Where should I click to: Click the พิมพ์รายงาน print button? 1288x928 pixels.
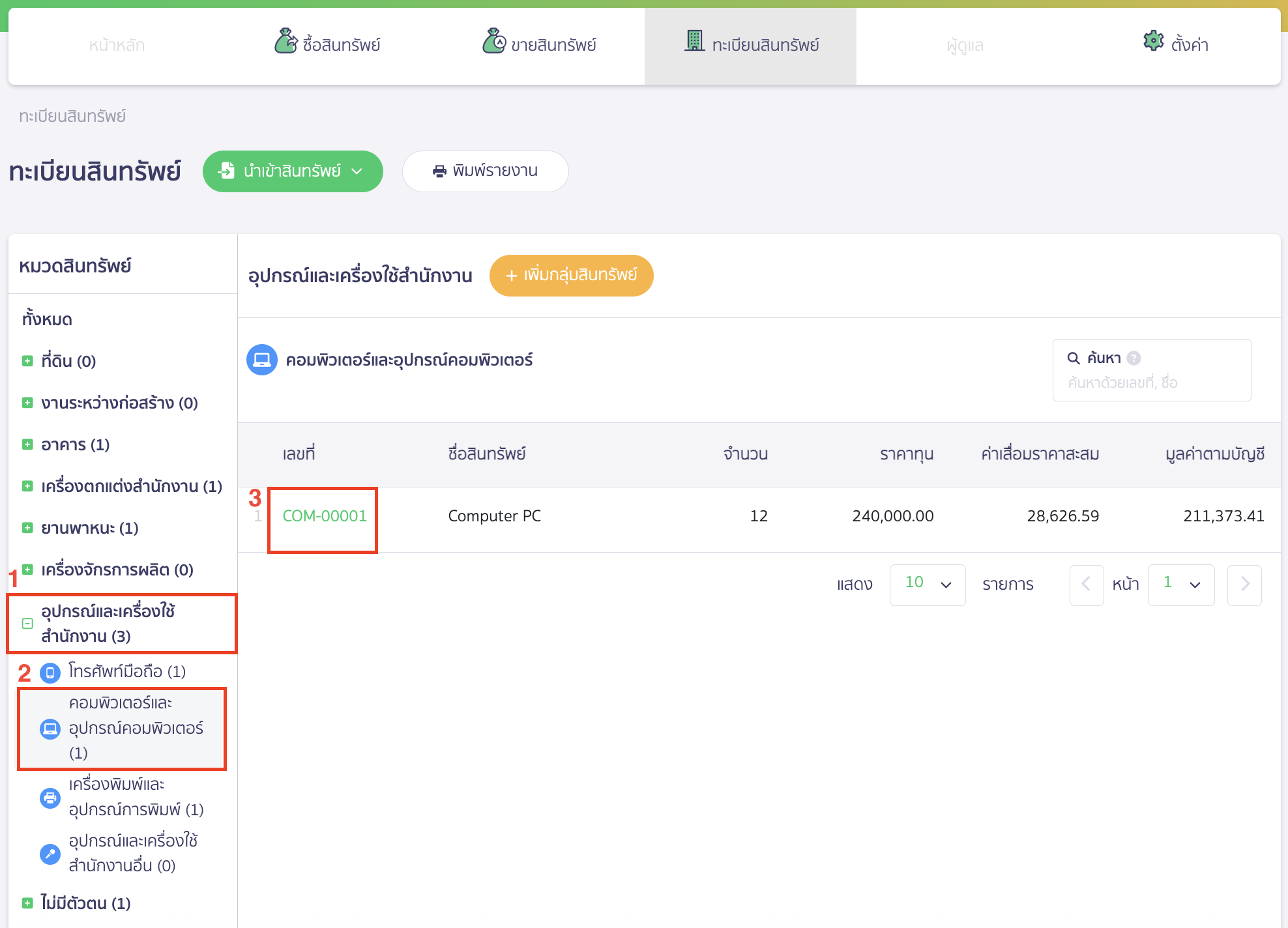[x=485, y=171]
